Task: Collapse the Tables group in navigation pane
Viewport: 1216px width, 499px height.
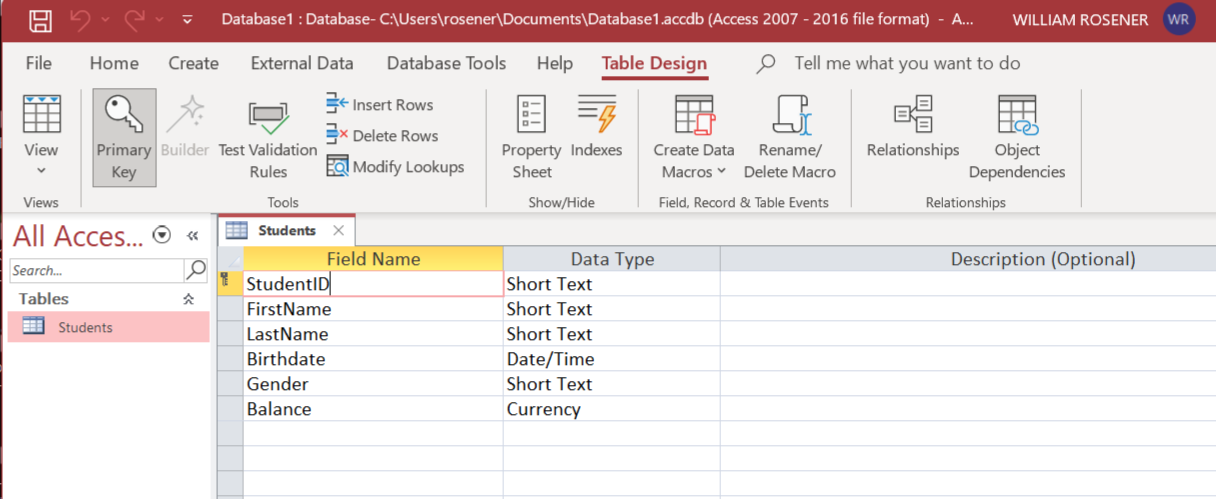Action: point(187,299)
